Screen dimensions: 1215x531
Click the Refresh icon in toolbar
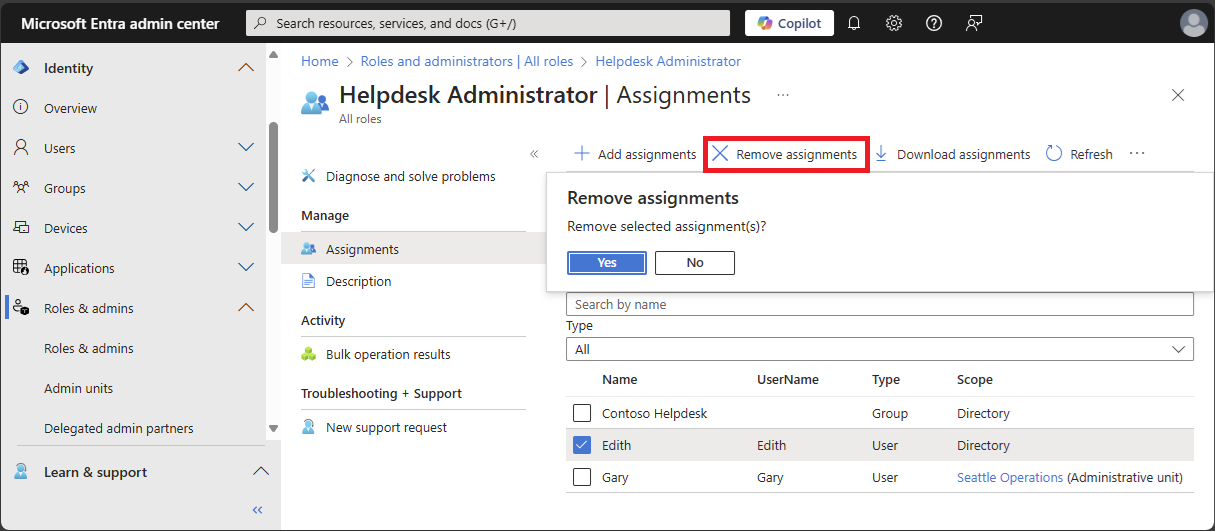click(1054, 154)
